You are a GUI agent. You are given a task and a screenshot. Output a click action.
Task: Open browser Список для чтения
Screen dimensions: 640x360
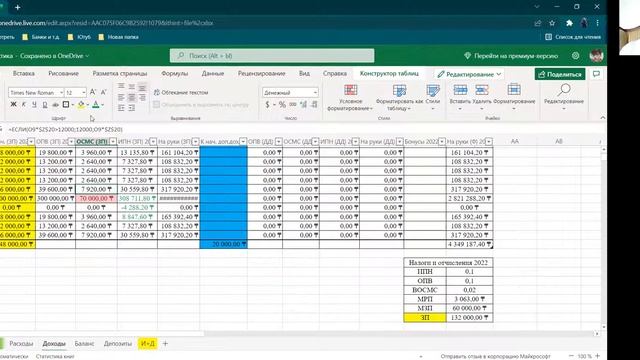pyautogui.click(x=573, y=37)
